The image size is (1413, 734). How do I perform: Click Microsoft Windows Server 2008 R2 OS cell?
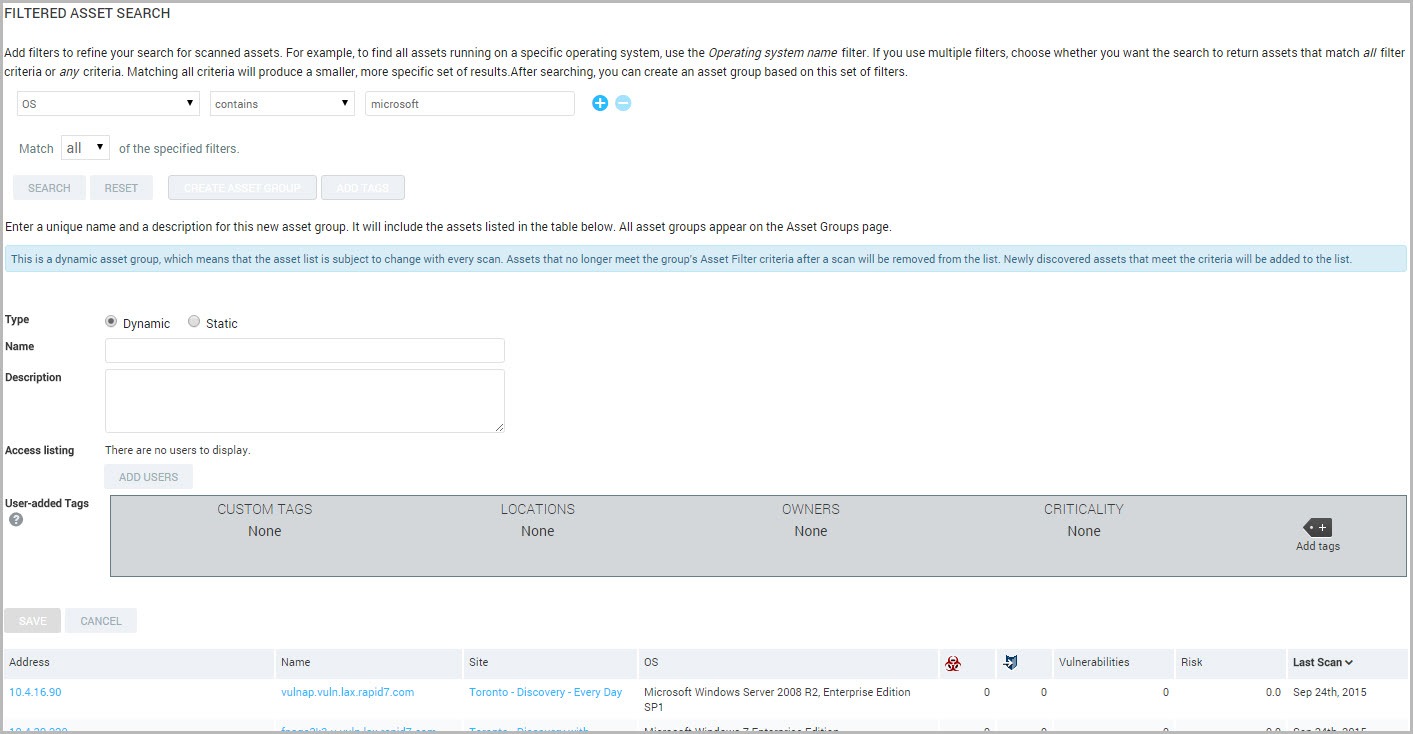pos(777,699)
